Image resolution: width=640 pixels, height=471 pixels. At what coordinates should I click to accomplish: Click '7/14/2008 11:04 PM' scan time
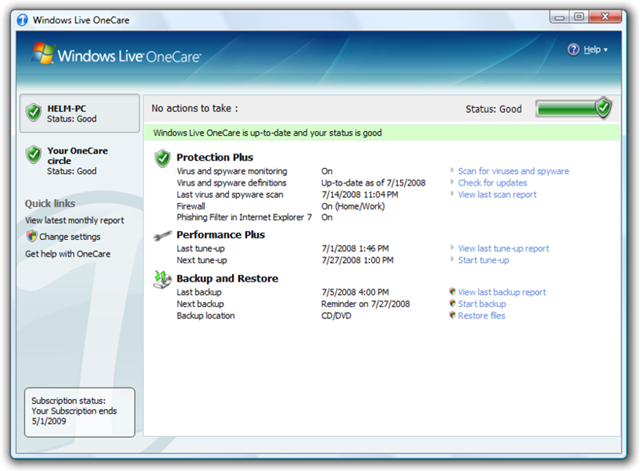[360, 195]
